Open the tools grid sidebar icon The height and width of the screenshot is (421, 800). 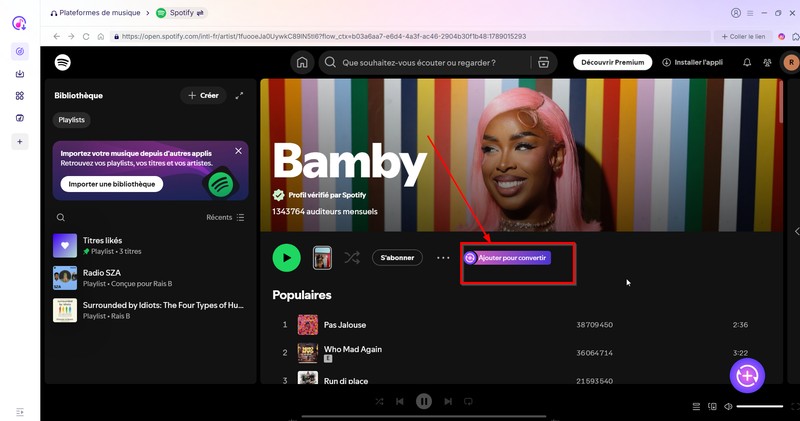pos(20,96)
